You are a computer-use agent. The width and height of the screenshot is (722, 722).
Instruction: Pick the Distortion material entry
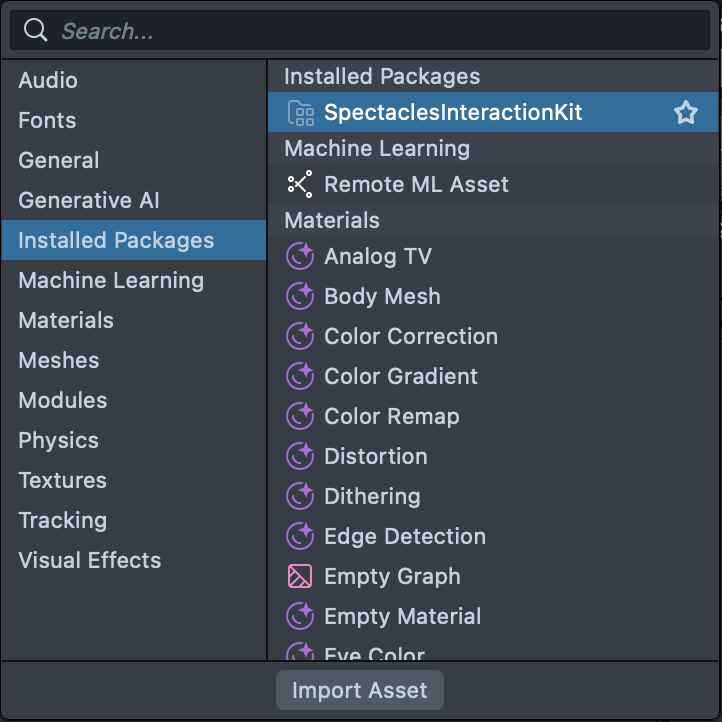coord(376,457)
